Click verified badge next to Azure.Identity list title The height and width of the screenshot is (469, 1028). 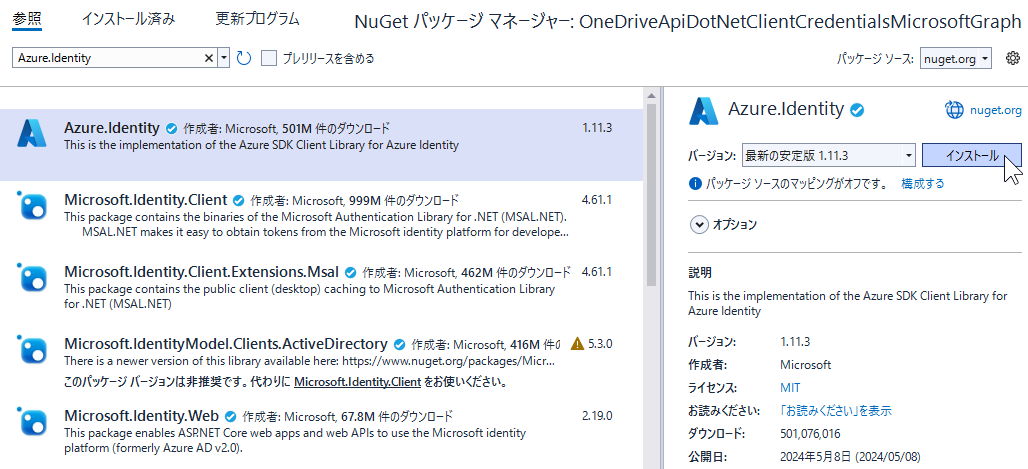coord(171,128)
